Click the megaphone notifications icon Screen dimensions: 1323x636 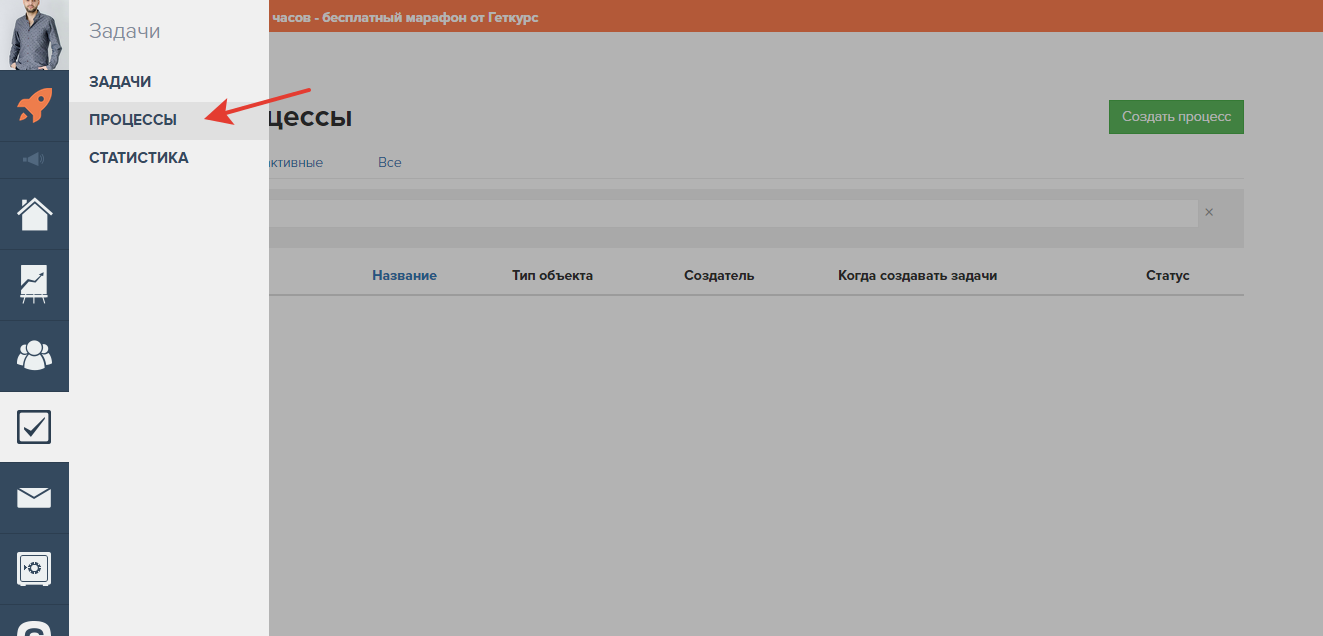(x=34, y=159)
